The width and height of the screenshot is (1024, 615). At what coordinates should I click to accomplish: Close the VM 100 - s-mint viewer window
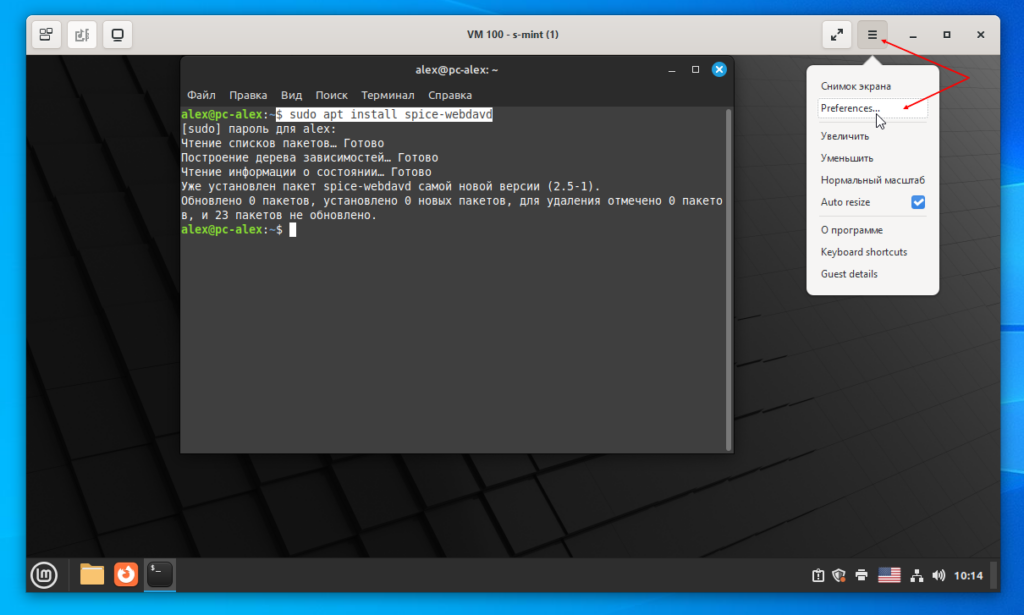(980, 35)
